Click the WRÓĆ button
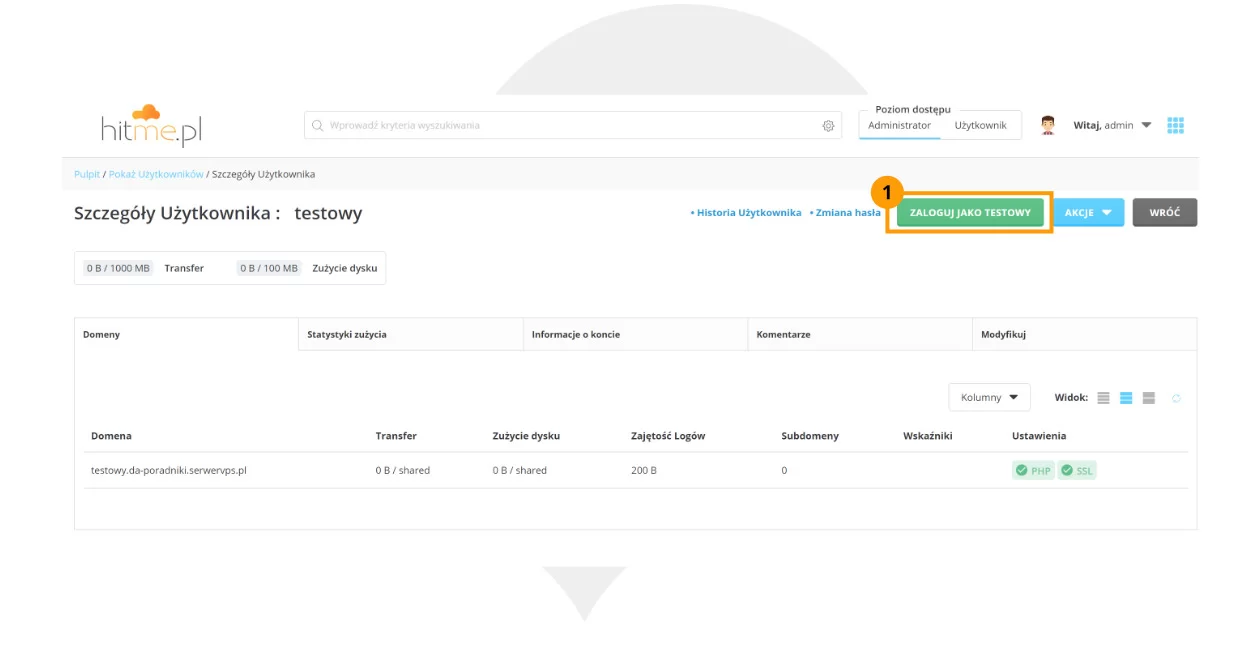 (x=1165, y=213)
